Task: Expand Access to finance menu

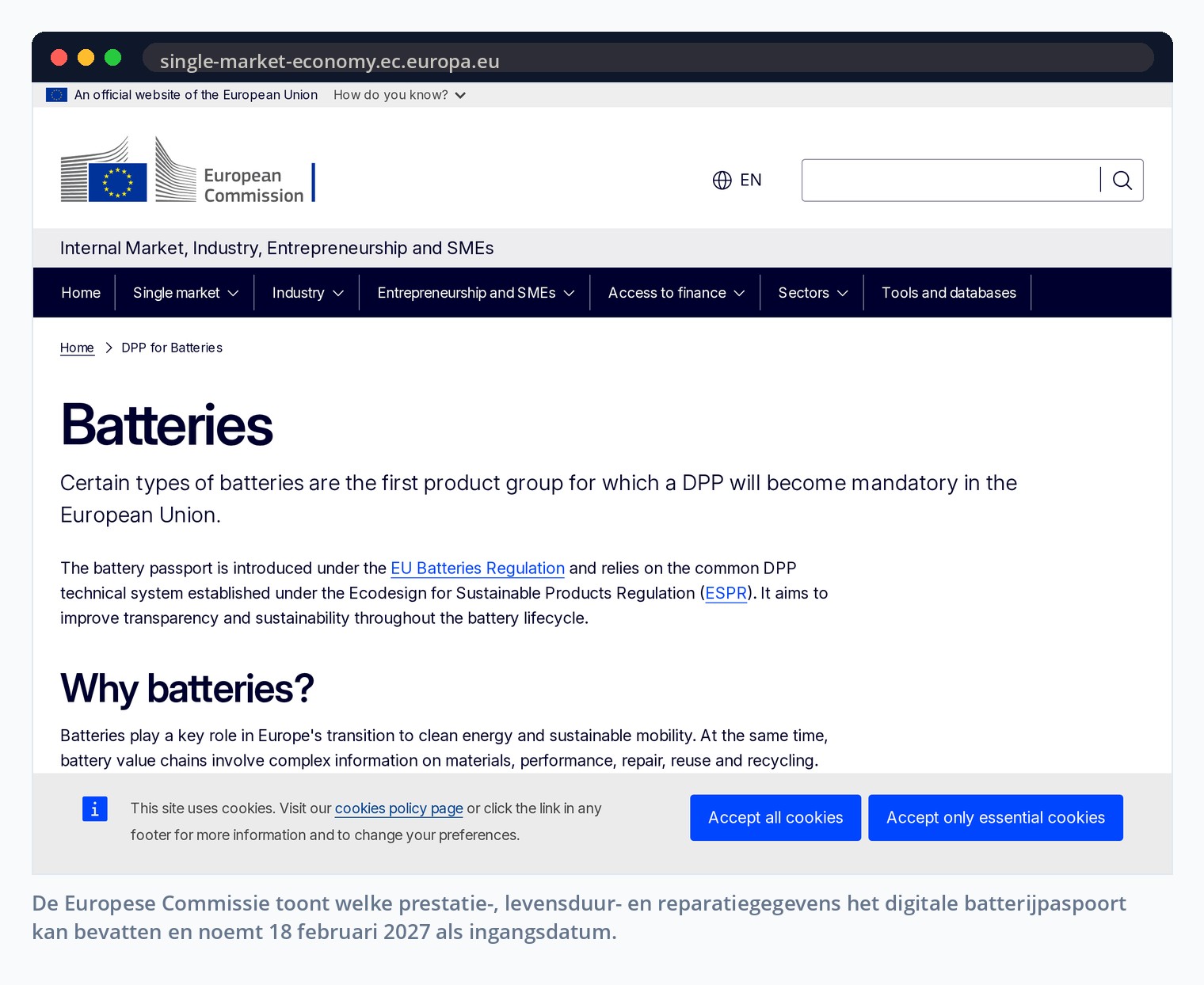Action: [x=676, y=293]
